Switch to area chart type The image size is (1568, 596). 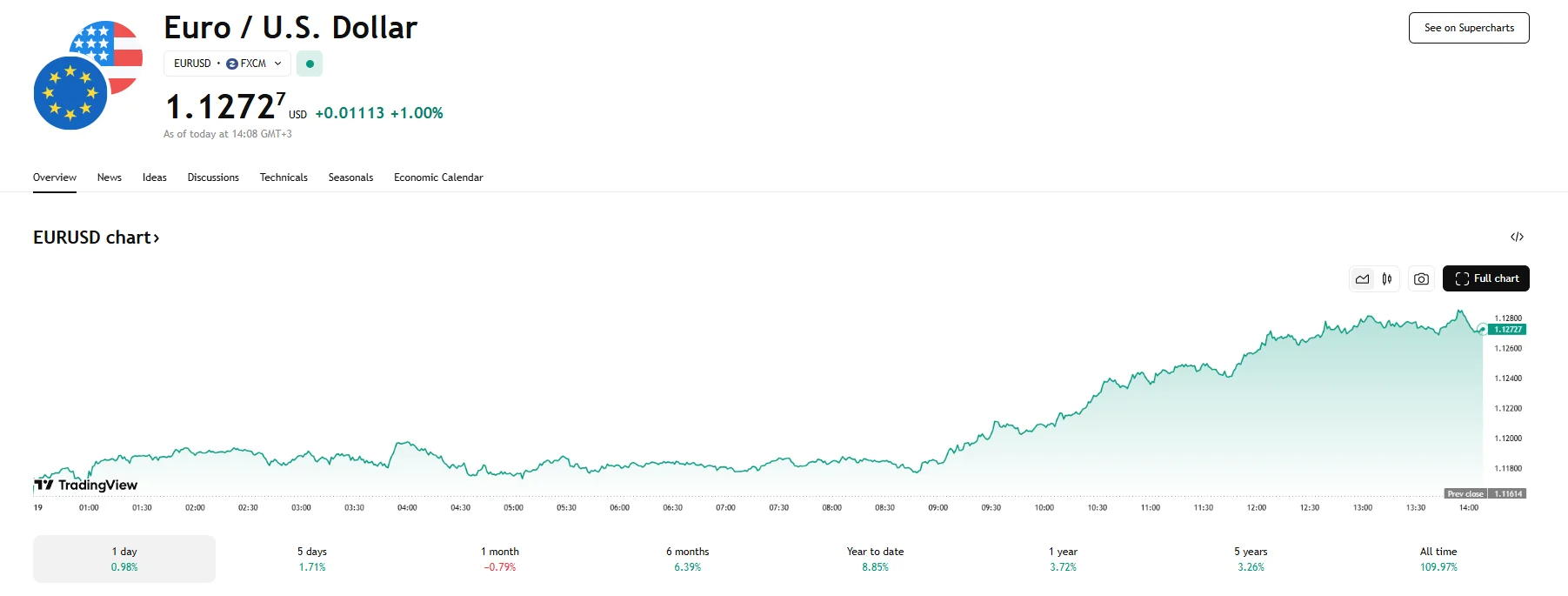[x=1362, y=279]
